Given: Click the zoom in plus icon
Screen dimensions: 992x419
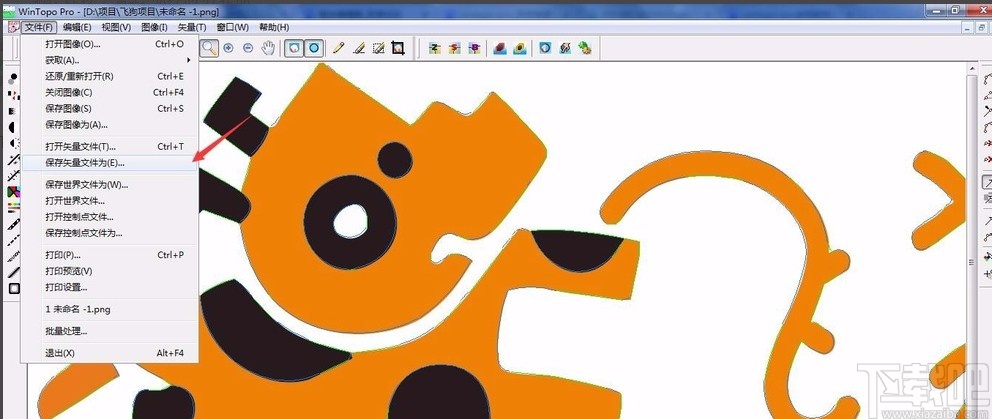Looking at the screenshot, I should [x=228, y=48].
